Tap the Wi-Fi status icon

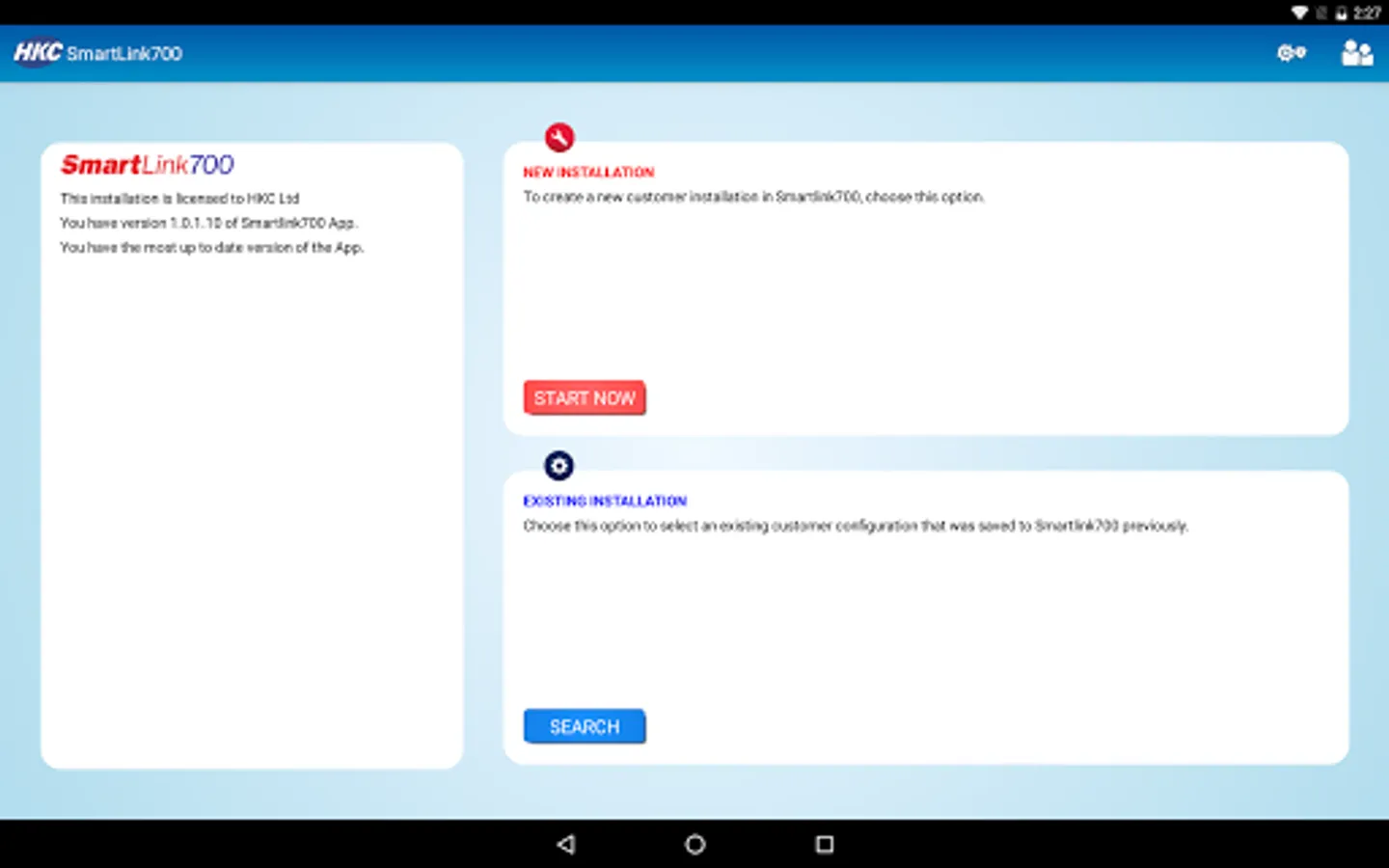coord(1300,13)
